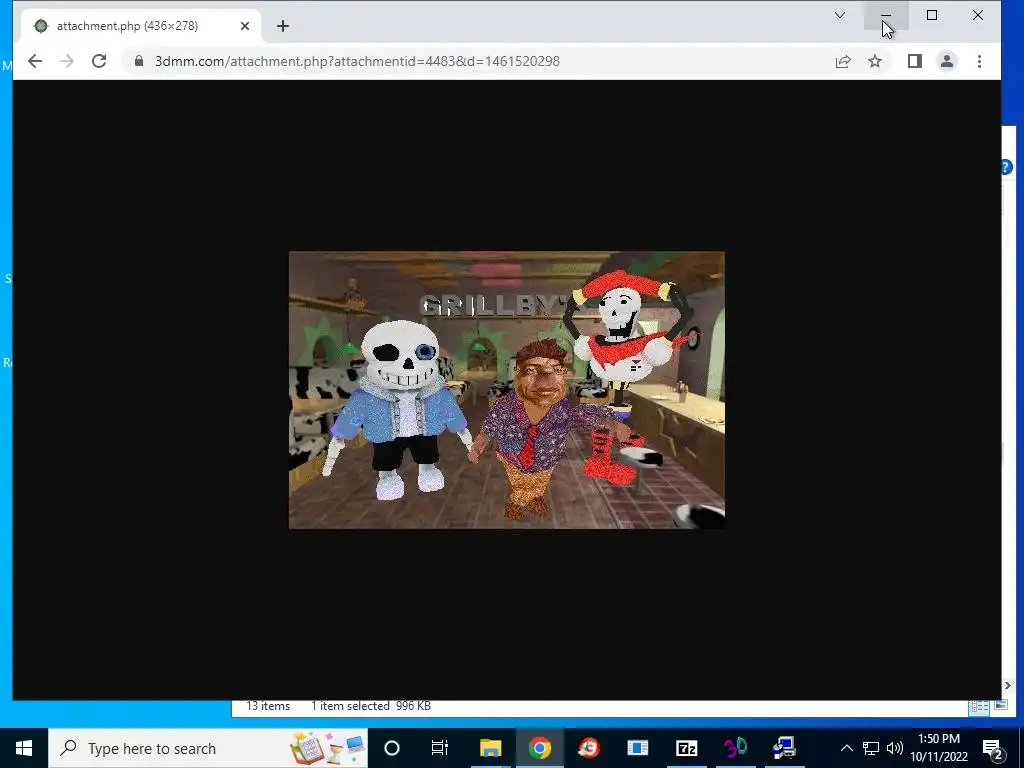Viewport: 1024px width, 768px height.
Task: Open the 7-Zip taskbar app
Action: [x=686, y=748]
